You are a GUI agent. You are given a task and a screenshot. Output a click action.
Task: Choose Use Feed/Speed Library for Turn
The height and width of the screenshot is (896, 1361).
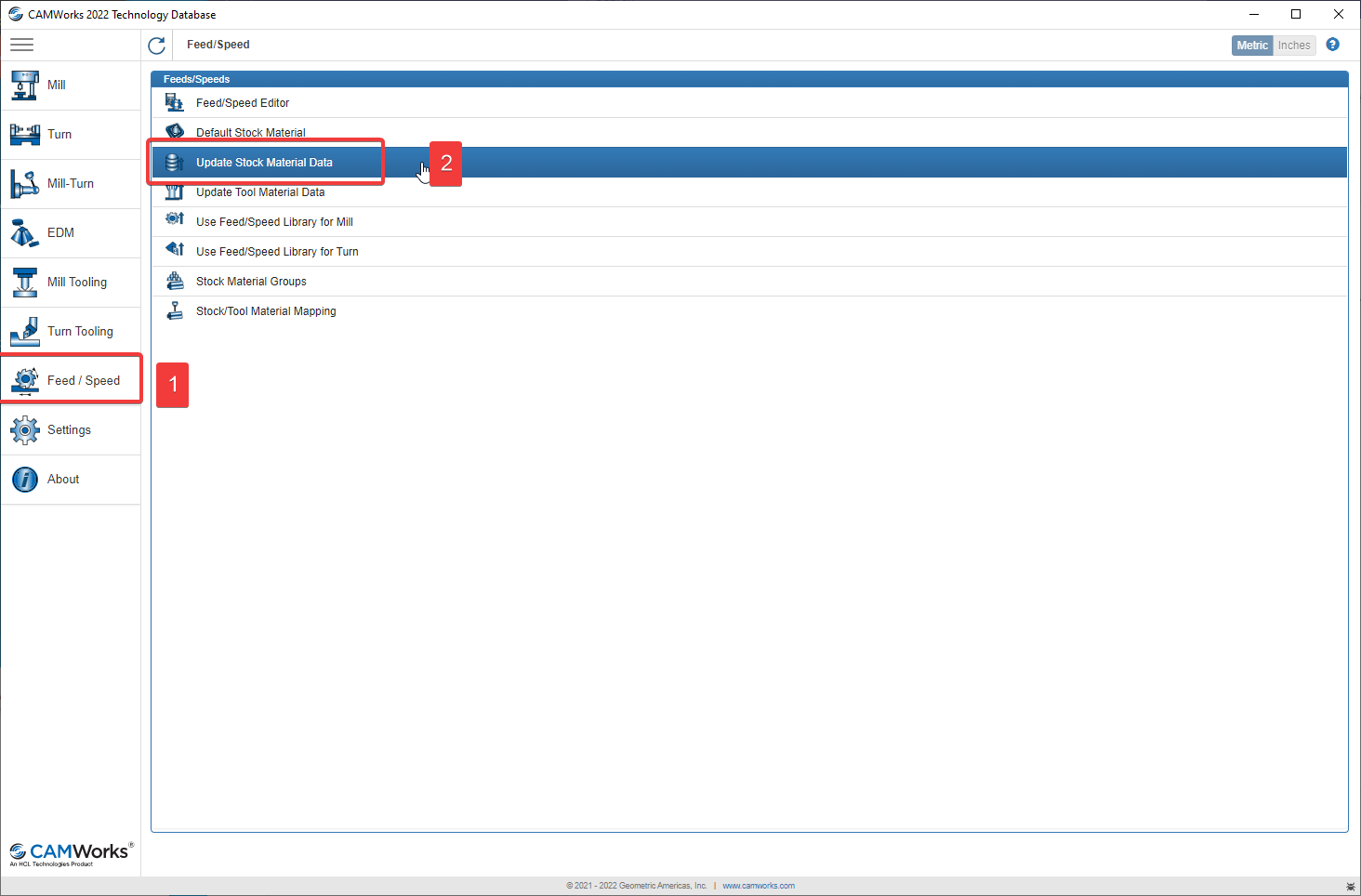pos(749,252)
